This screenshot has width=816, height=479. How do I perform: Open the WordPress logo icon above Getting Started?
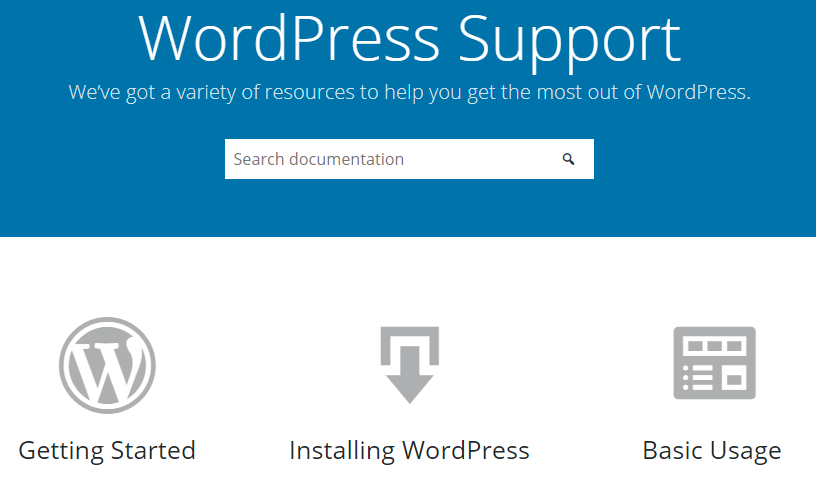click(x=107, y=365)
